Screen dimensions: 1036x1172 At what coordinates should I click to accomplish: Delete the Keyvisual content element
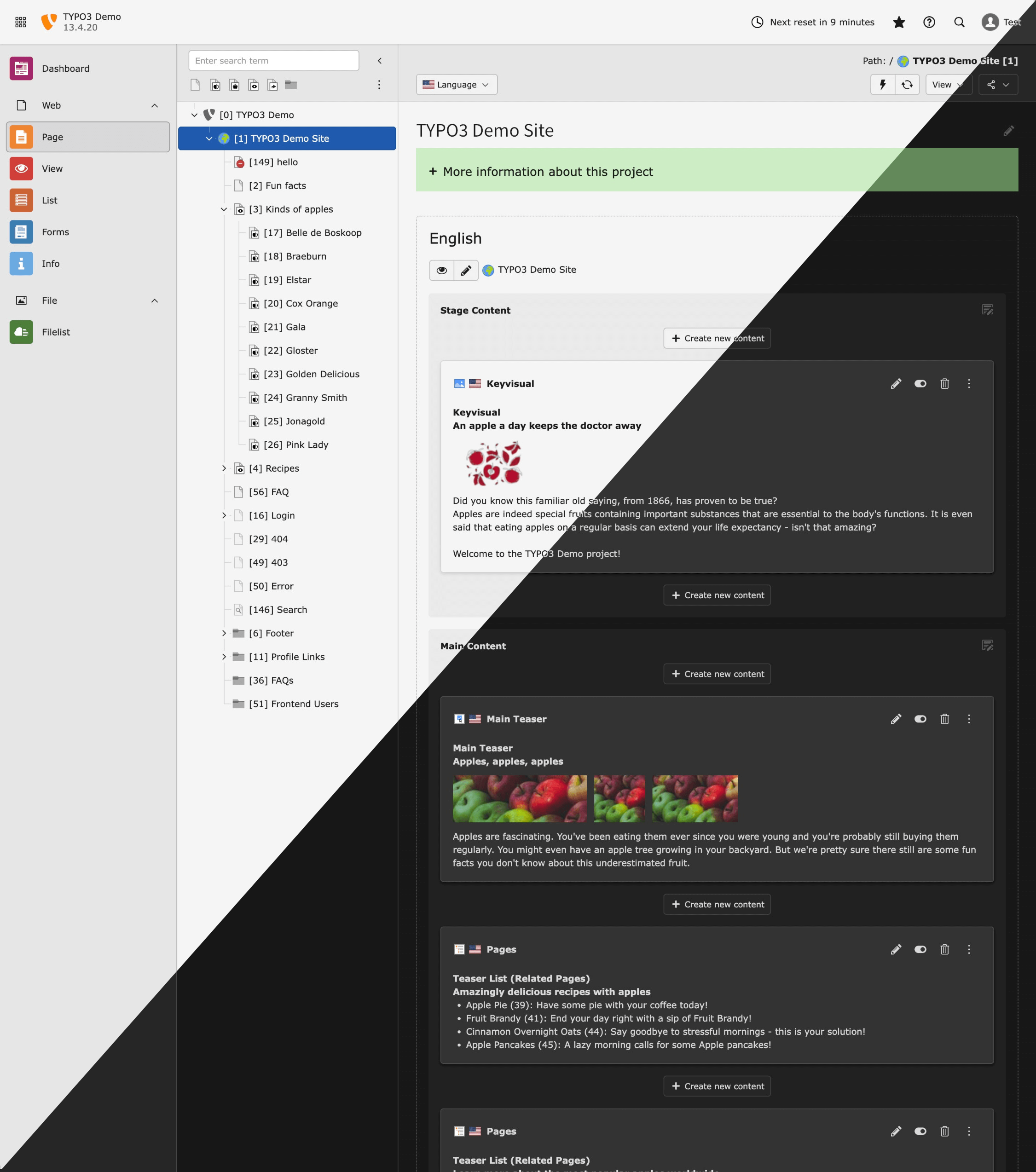click(x=944, y=384)
